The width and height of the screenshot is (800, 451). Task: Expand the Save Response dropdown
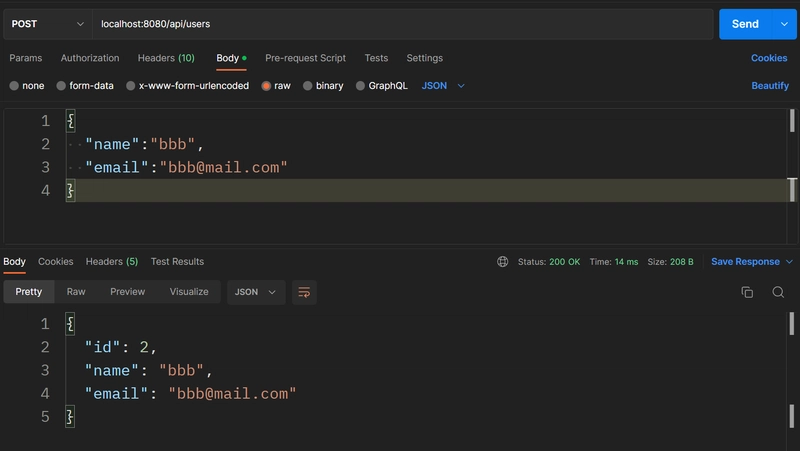click(789, 262)
